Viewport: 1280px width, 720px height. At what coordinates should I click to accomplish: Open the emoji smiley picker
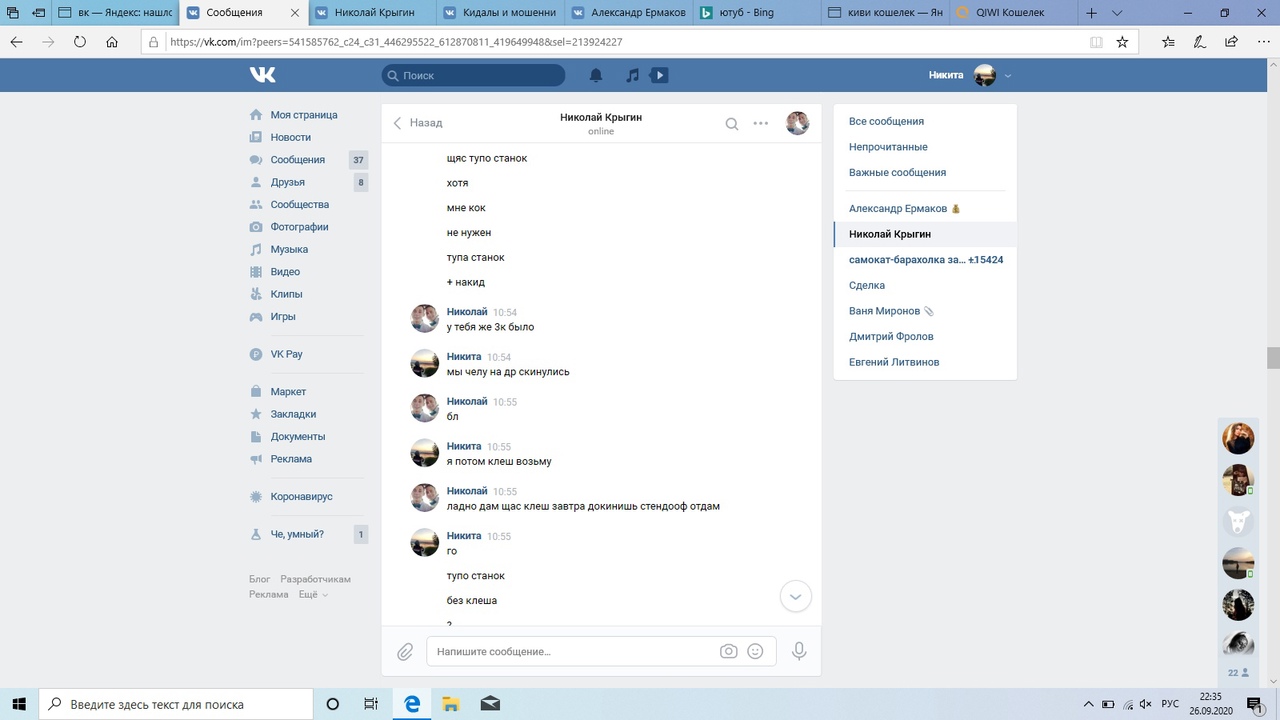[755, 651]
